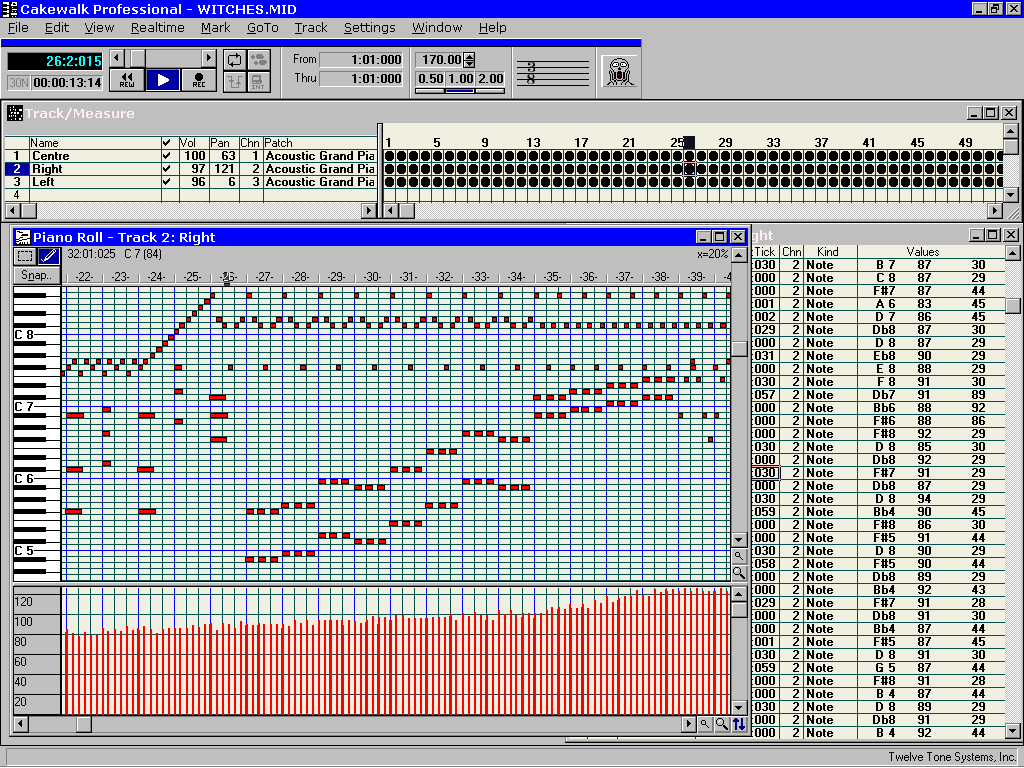
Task: Open the Realtime menu
Action: tap(157, 27)
